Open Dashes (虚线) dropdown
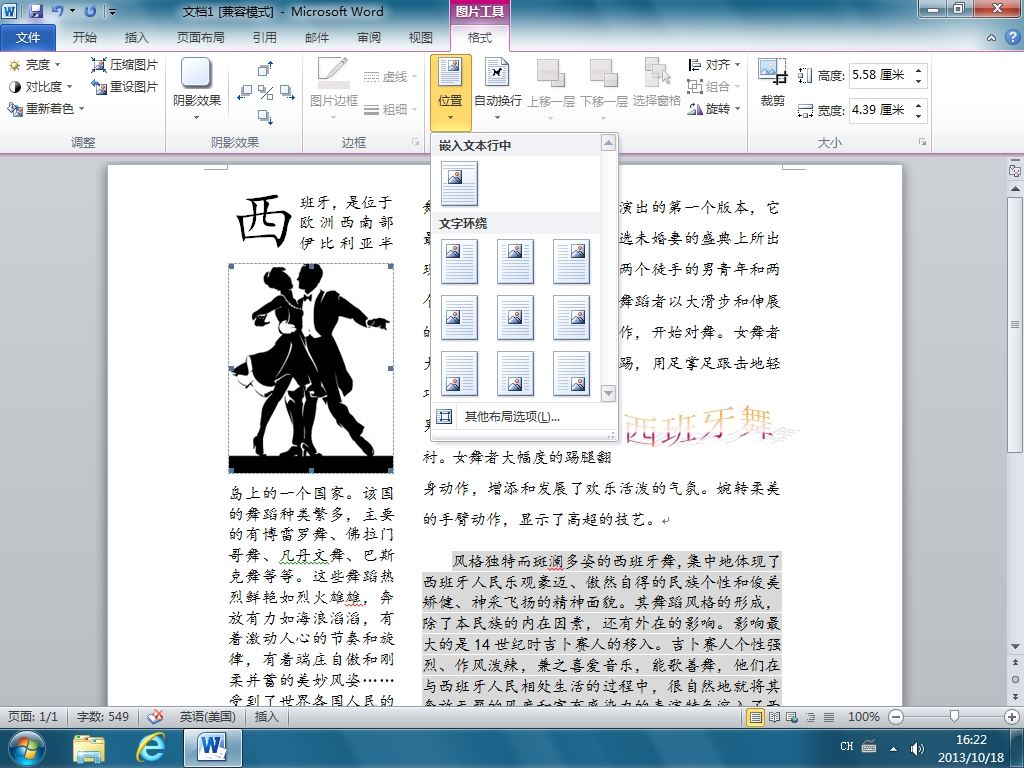1024x768 pixels. [390, 76]
